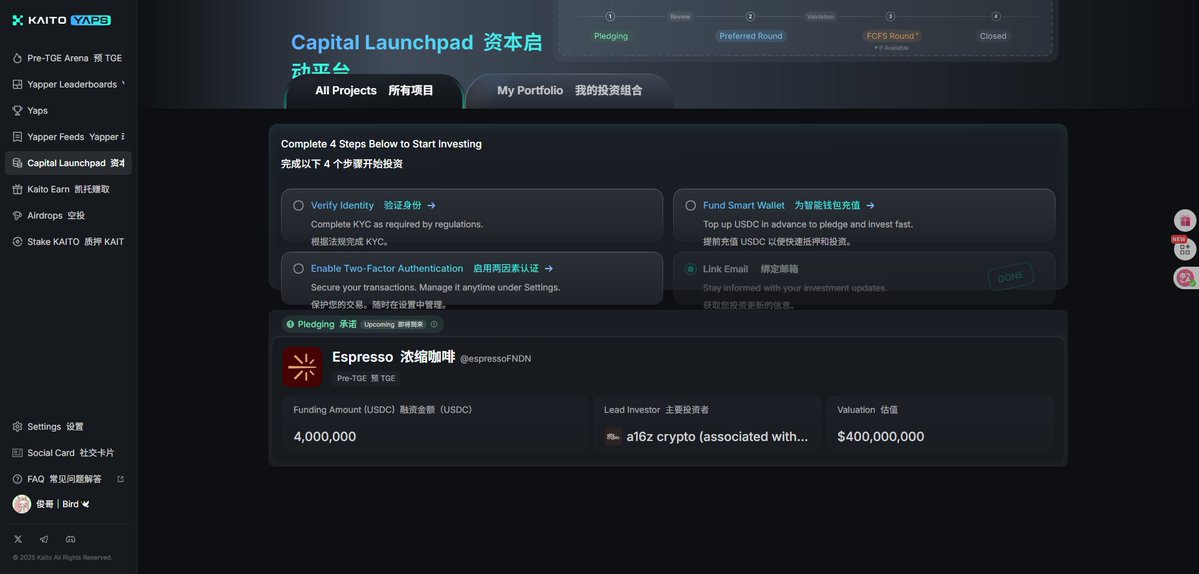Click the Settings gear icon
The height and width of the screenshot is (574, 1199).
click(18, 426)
